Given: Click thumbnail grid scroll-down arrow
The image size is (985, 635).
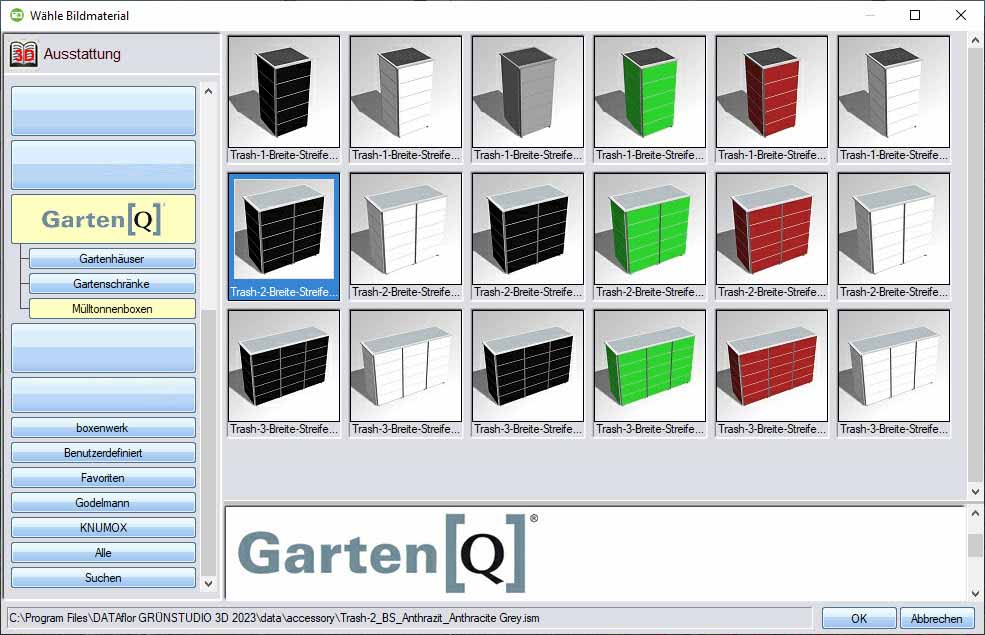Looking at the screenshot, I should click(975, 492).
